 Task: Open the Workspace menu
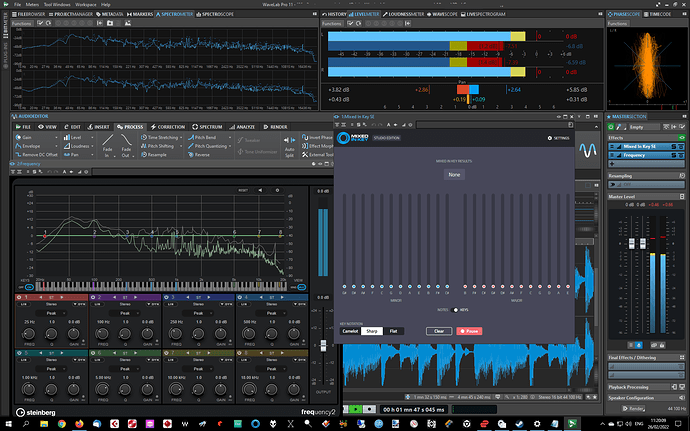[84, 4]
